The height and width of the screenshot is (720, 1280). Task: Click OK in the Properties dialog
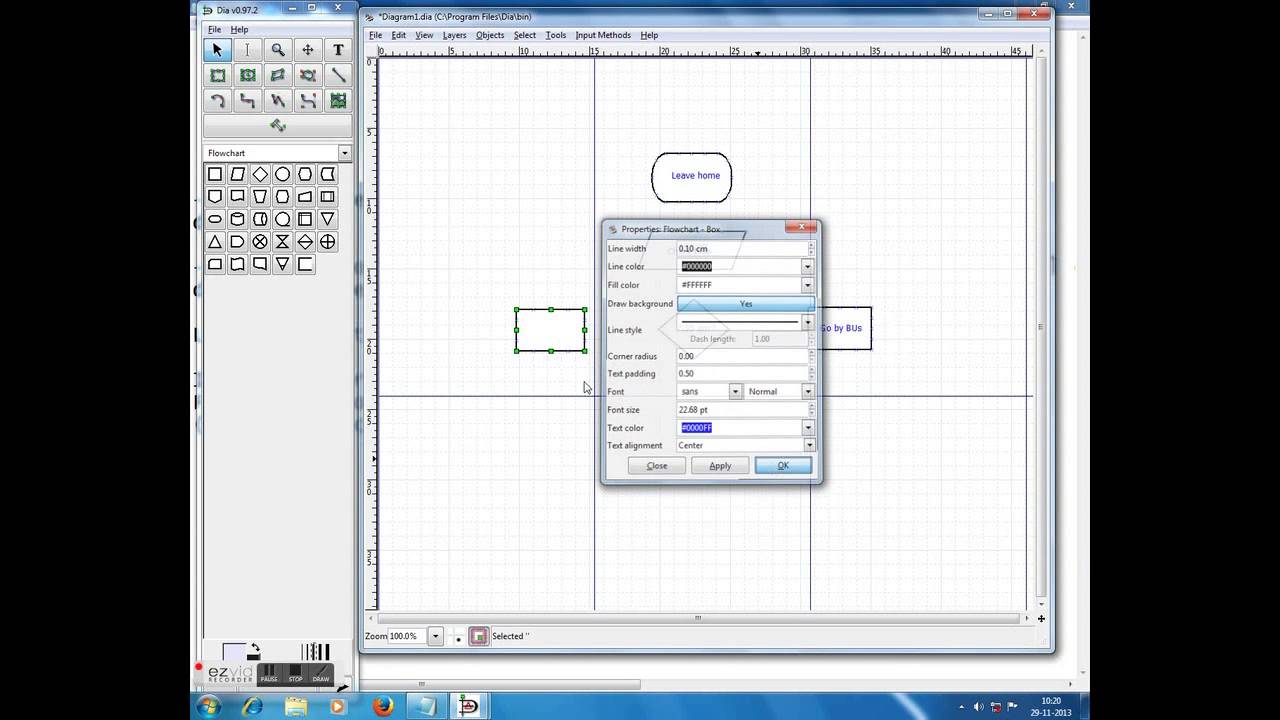(x=783, y=466)
